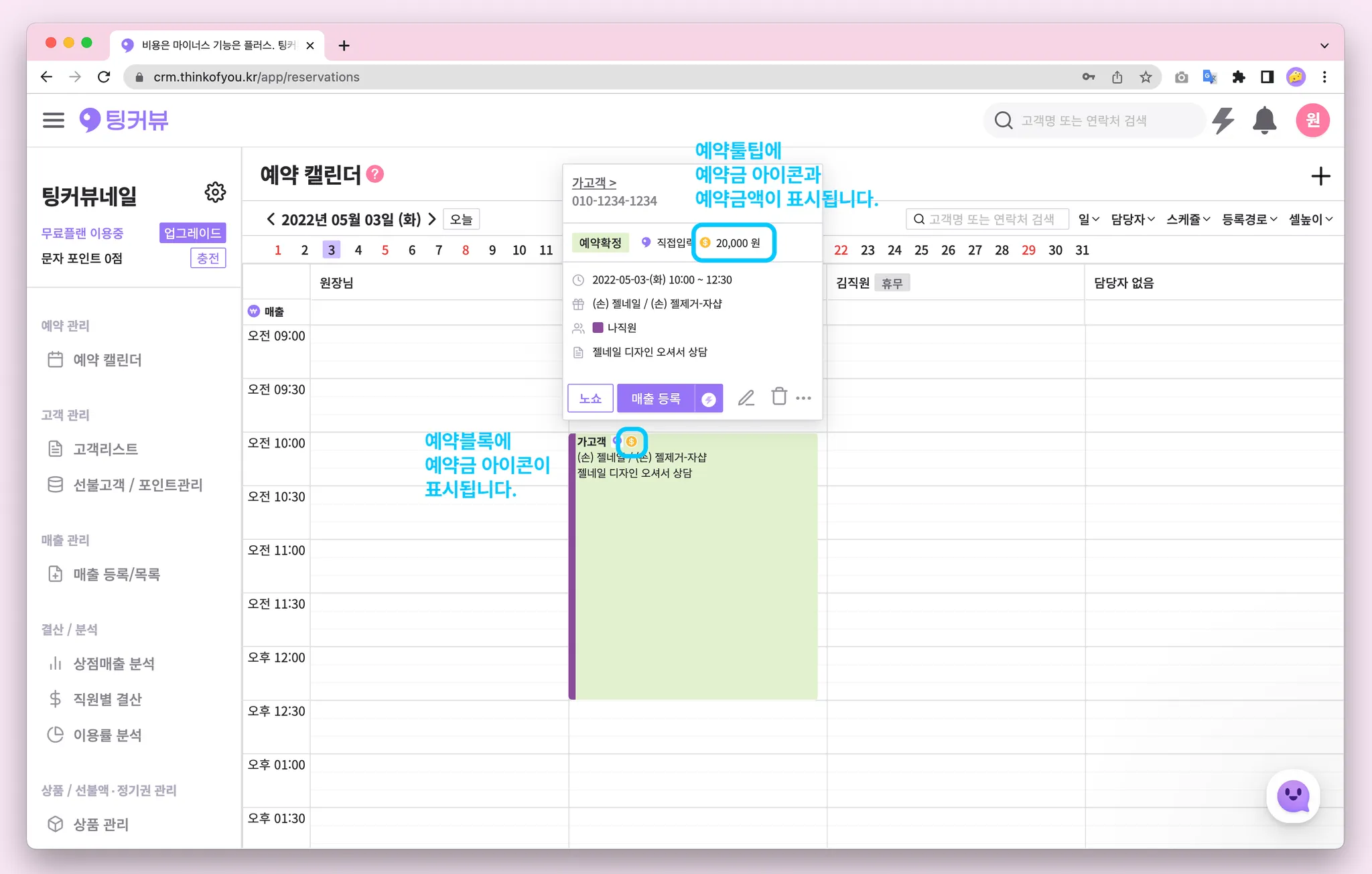Click the help question mark beside 예약 캘린더
This screenshot has height=874, width=1372.
pos(376,174)
